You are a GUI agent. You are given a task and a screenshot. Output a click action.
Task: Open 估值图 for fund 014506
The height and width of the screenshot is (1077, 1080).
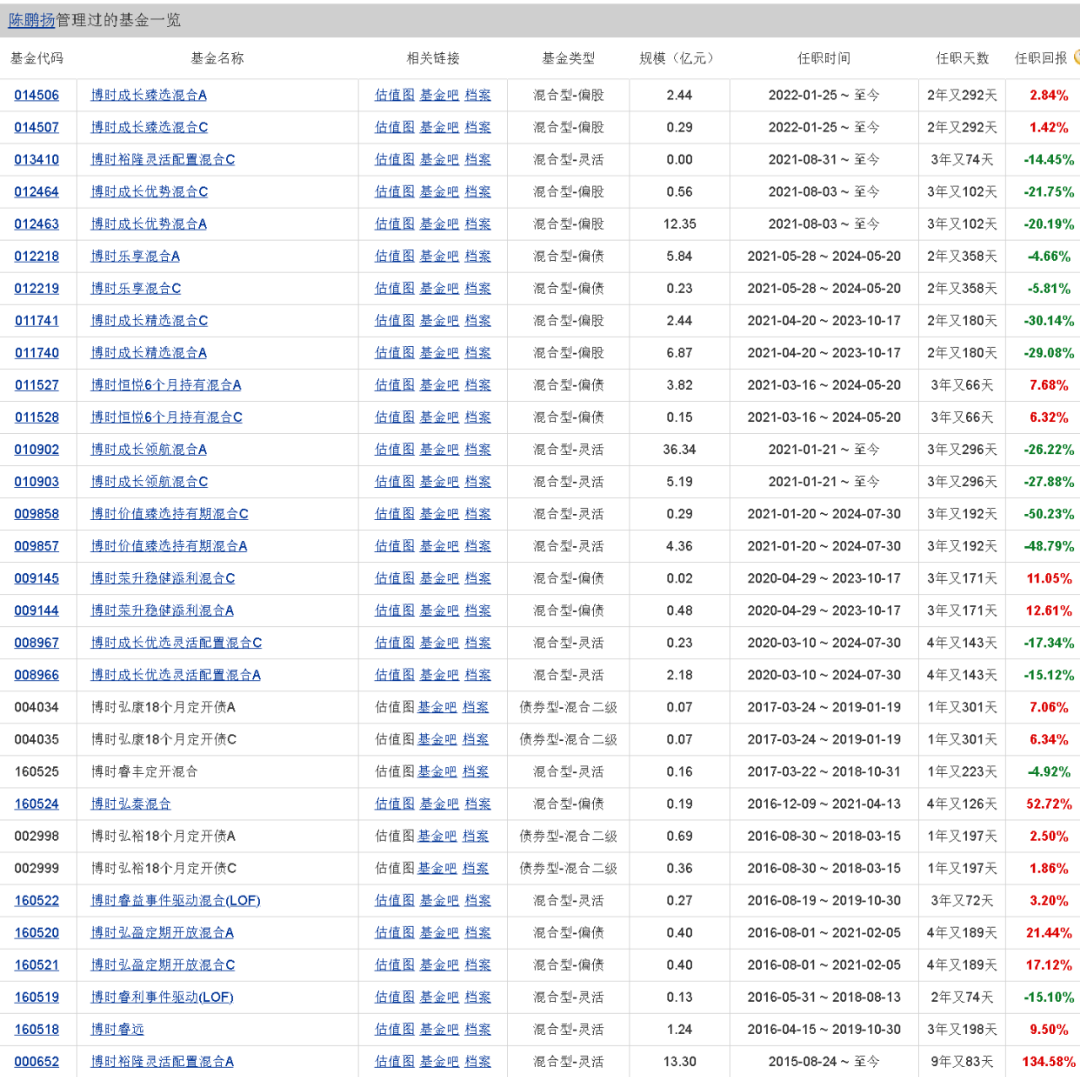click(x=395, y=95)
